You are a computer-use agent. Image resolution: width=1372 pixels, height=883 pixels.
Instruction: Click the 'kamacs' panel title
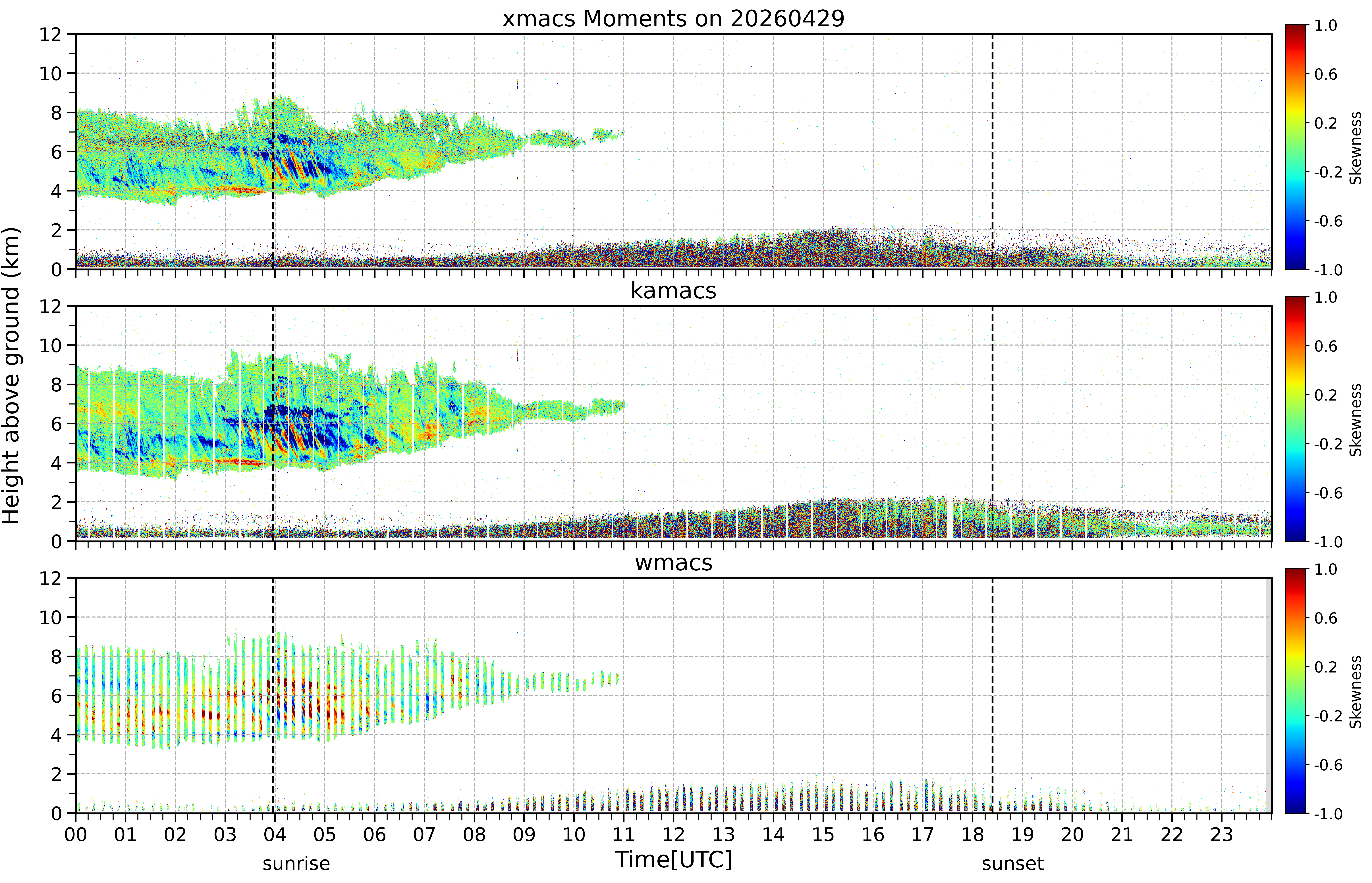(x=673, y=291)
